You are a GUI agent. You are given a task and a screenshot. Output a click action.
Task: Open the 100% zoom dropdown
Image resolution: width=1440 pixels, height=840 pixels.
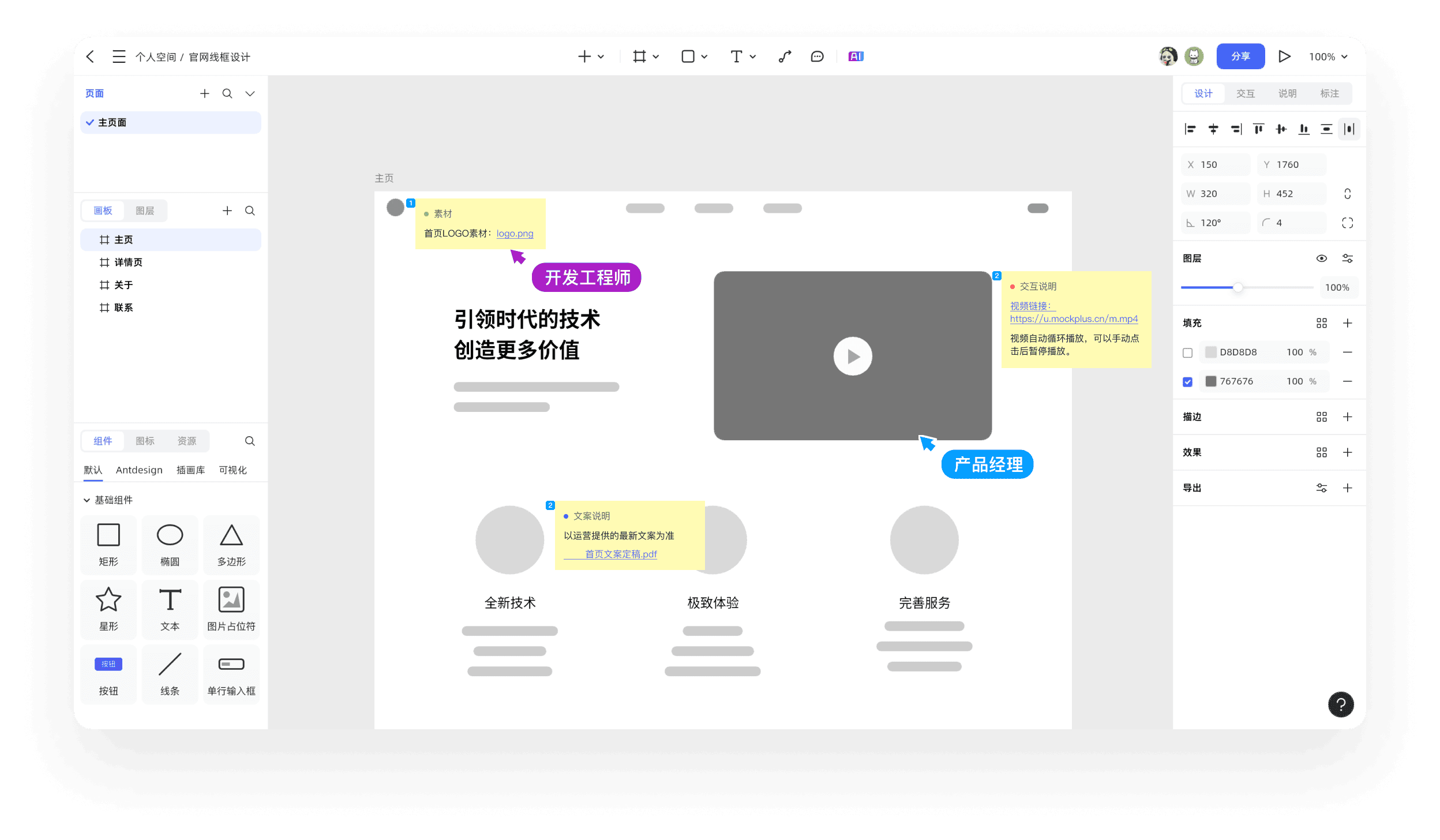coord(1328,57)
